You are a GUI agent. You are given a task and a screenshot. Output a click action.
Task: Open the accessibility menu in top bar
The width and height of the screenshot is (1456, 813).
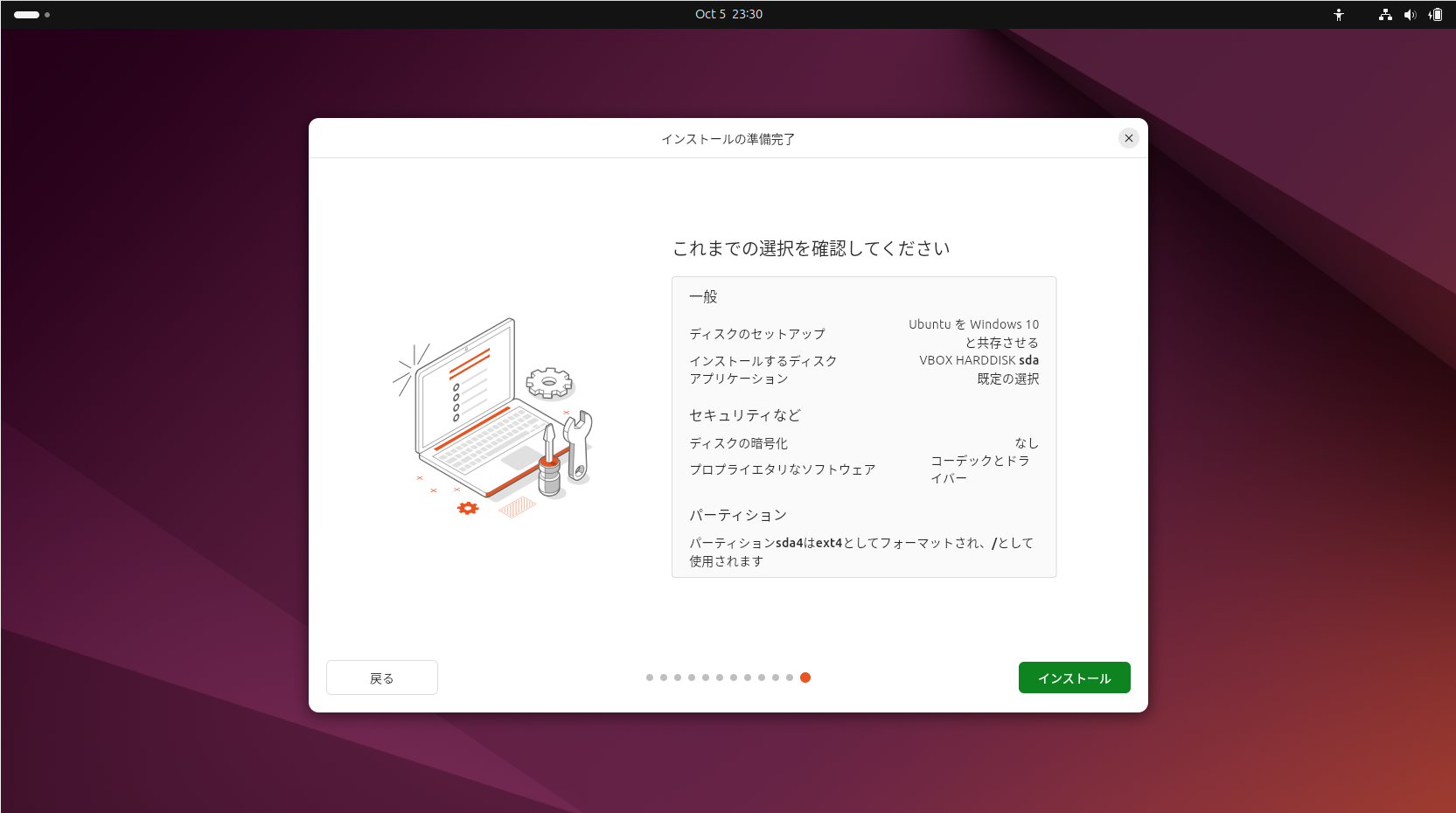(x=1338, y=15)
